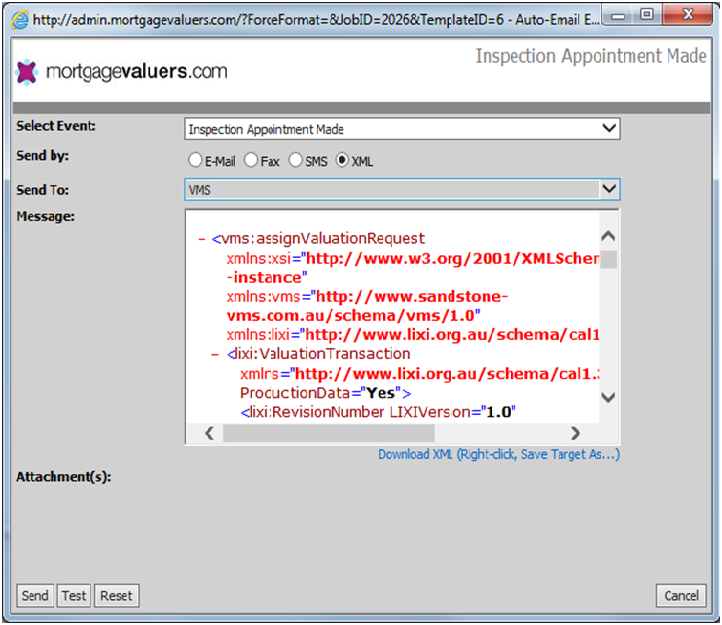Select the Fax radio button
The height and width of the screenshot is (625, 722).
251,160
